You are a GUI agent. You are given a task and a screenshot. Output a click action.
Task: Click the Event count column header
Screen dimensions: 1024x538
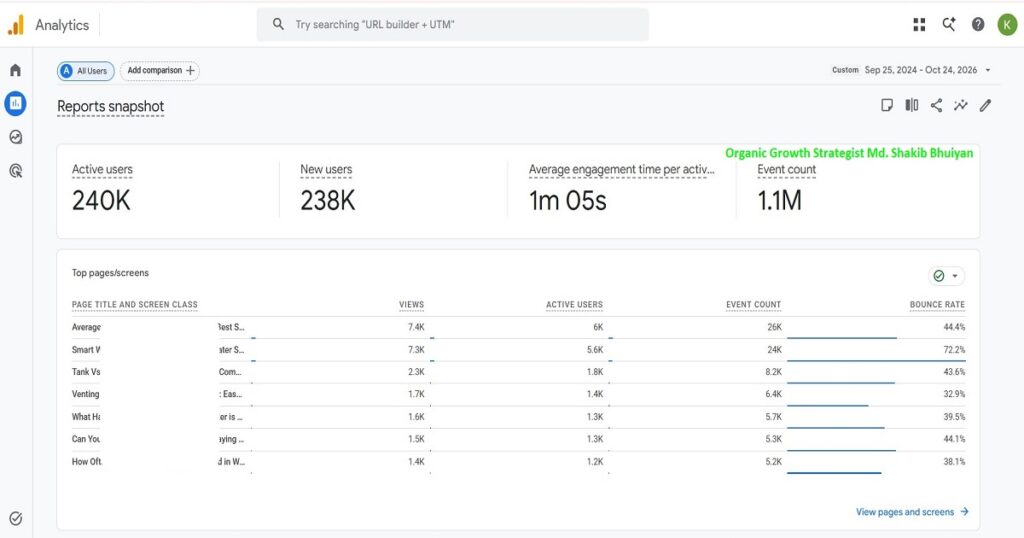pyautogui.click(x=754, y=304)
